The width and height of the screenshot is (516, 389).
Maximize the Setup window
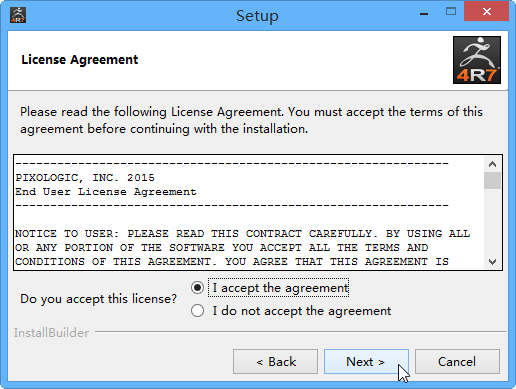tap(451, 12)
